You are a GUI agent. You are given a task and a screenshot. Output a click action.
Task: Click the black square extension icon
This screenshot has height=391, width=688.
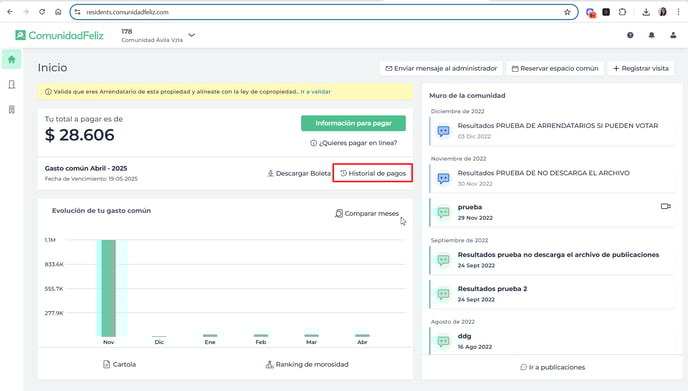[606, 12]
